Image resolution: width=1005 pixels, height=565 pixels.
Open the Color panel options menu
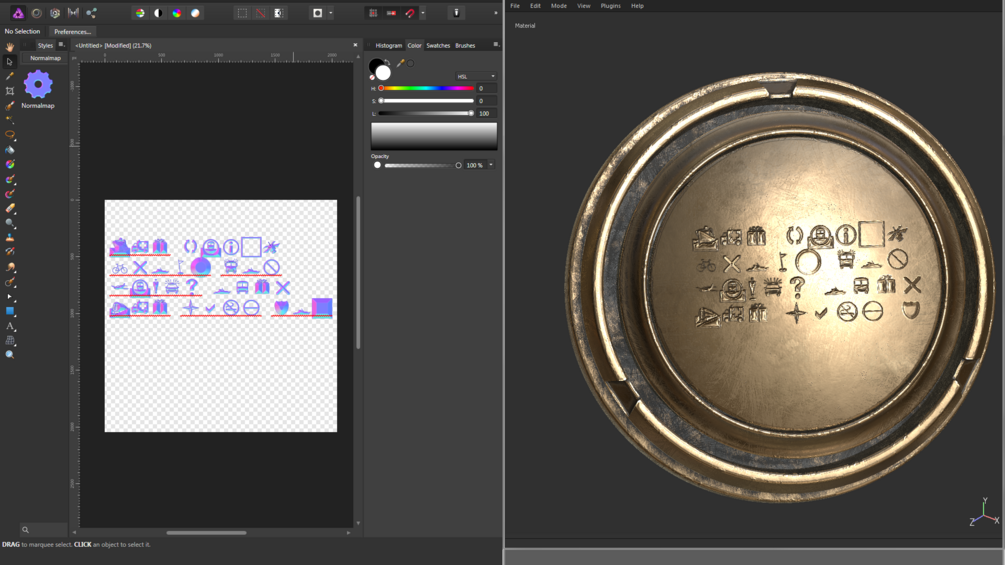[496, 45]
